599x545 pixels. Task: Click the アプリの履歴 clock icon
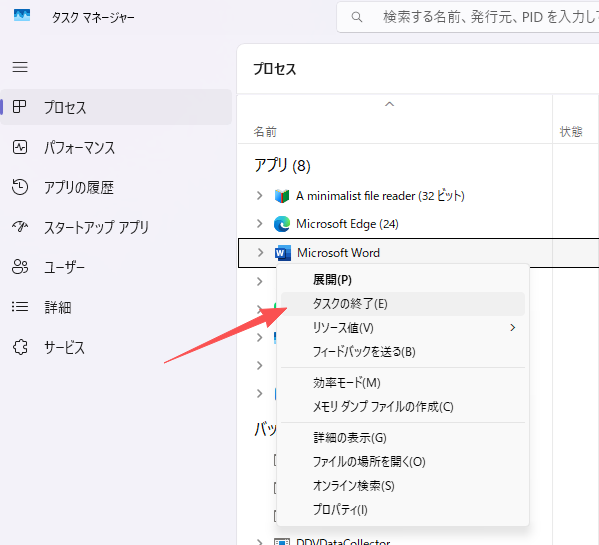coord(19,187)
